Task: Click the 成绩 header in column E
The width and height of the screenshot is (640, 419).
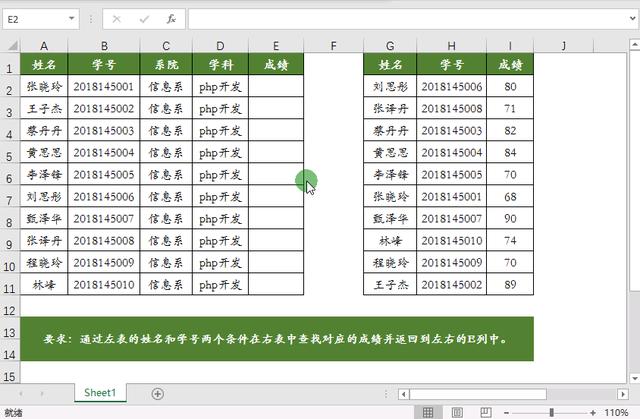Action: [x=276, y=64]
